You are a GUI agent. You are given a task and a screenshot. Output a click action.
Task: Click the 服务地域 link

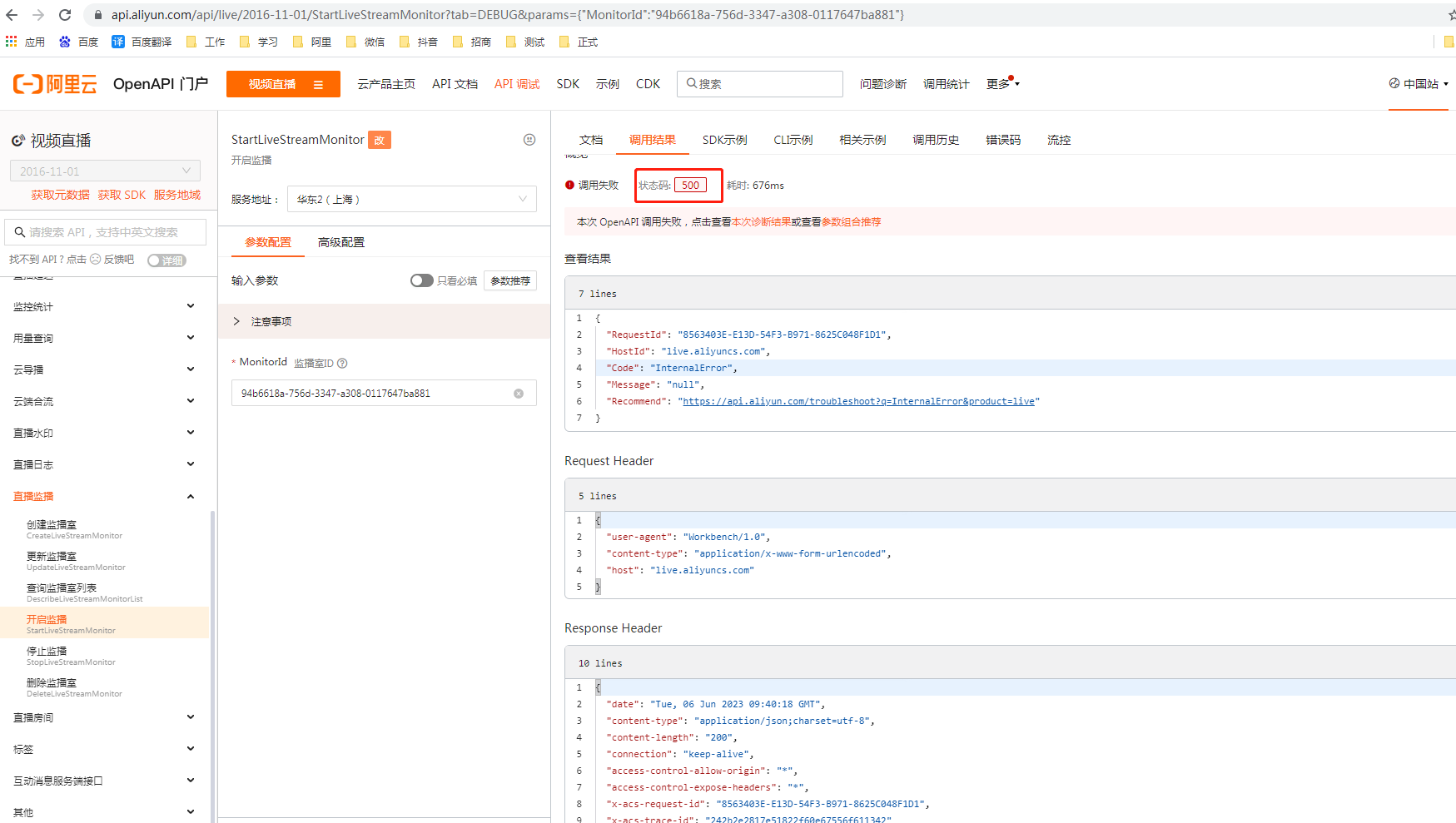pos(177,195)
